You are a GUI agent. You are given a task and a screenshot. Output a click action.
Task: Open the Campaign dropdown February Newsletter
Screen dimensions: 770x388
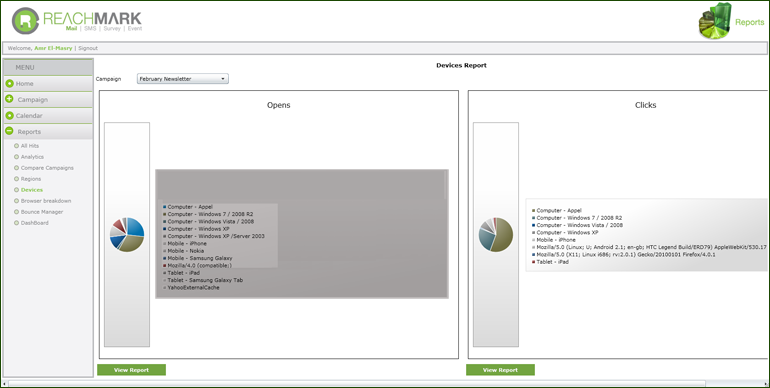183,79
